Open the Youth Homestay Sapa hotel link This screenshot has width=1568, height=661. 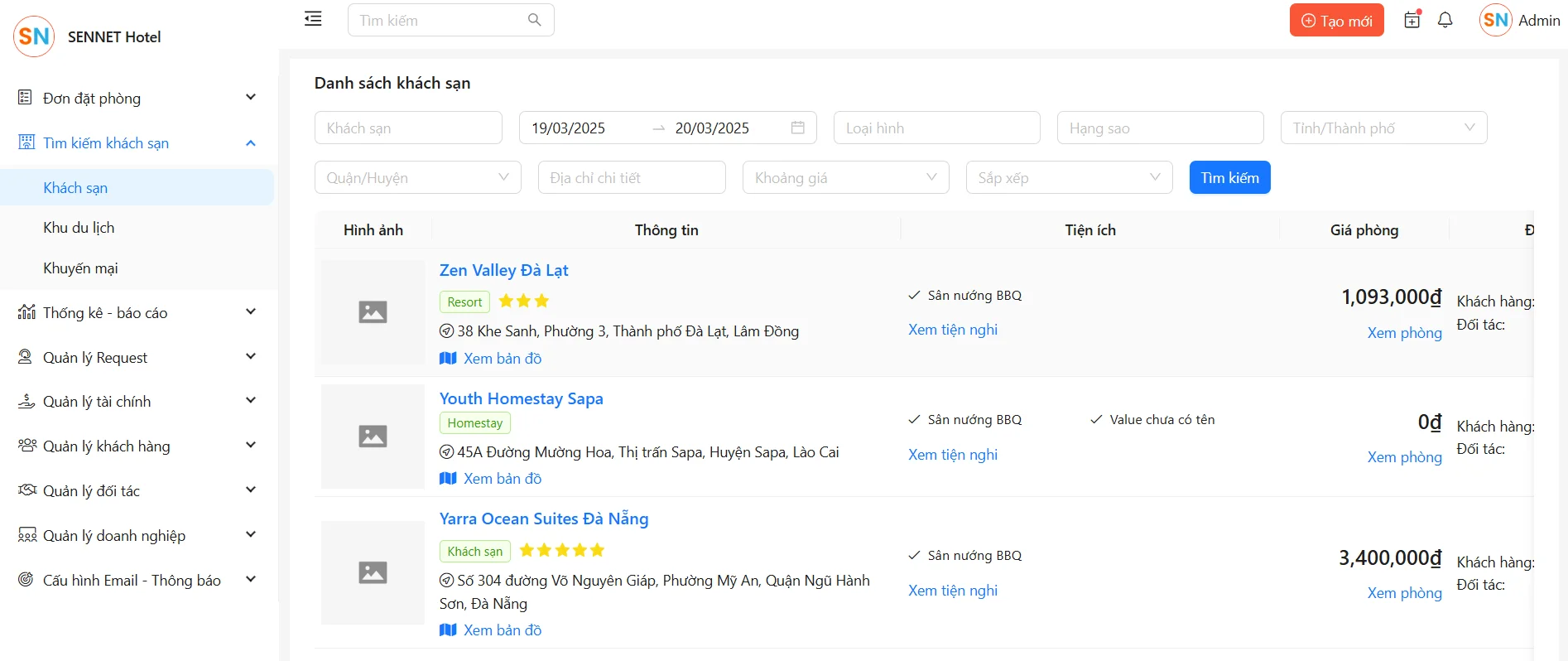click(521, 398)
